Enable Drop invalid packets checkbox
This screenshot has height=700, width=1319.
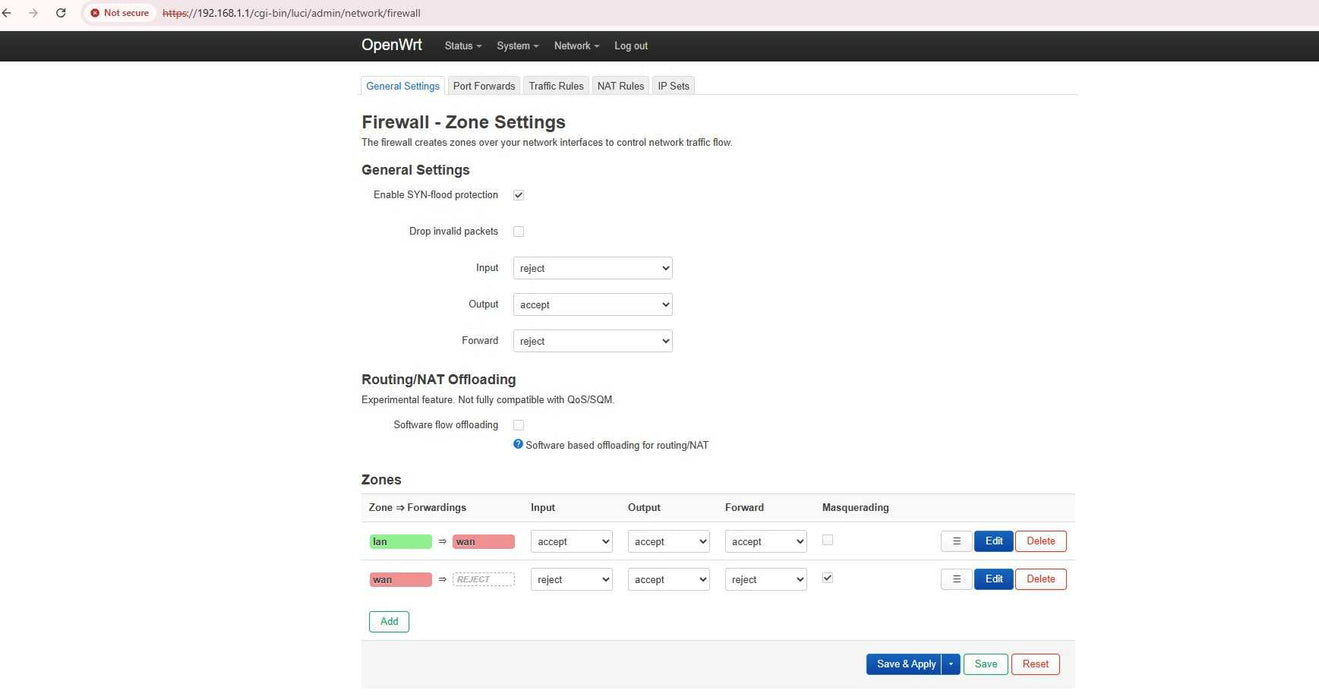[x=518, y=231]
